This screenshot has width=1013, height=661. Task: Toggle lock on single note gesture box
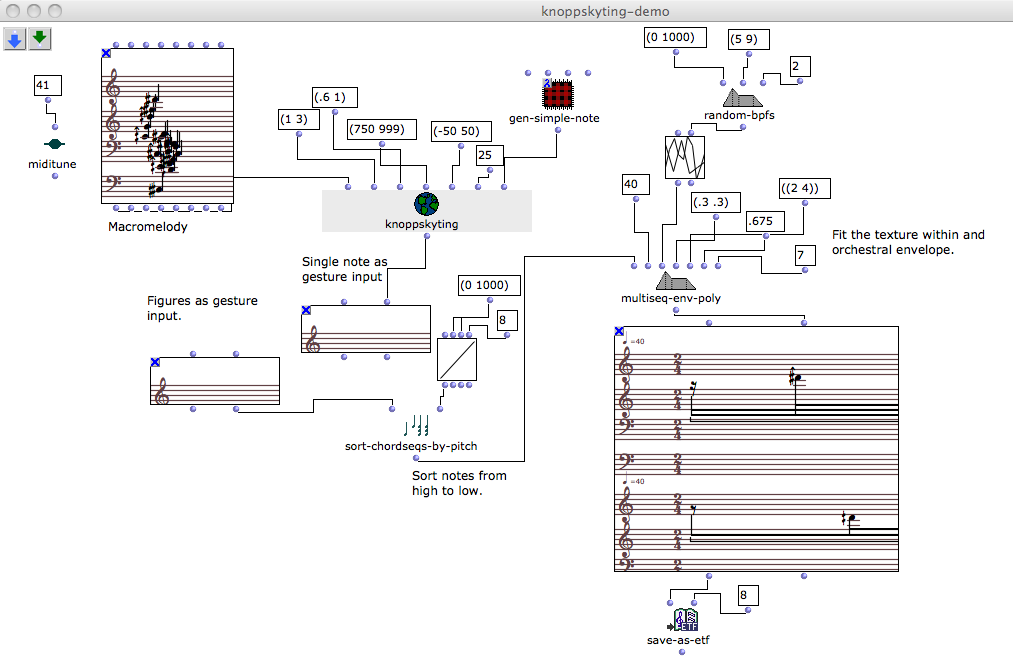click(307, 312)
